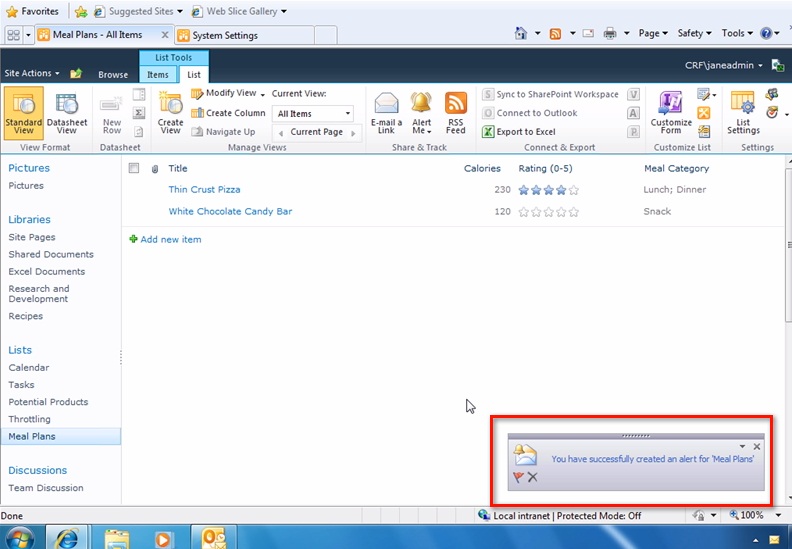Click Customize Form
This screenshot has width=792, height=549.
[671, 113]
